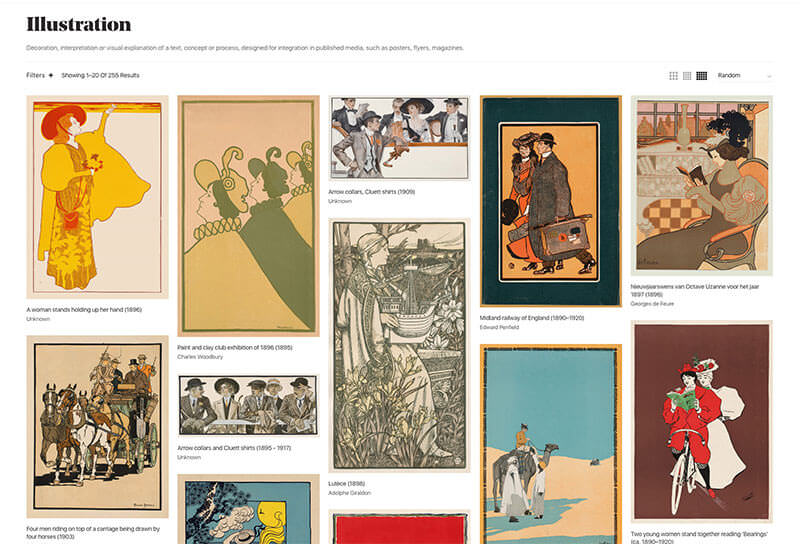The height and width of the screenshot is (544, 800).
Task: Open 'Arrow collars, Cluett shirts (1909)' title link
Action: (371, 192)
